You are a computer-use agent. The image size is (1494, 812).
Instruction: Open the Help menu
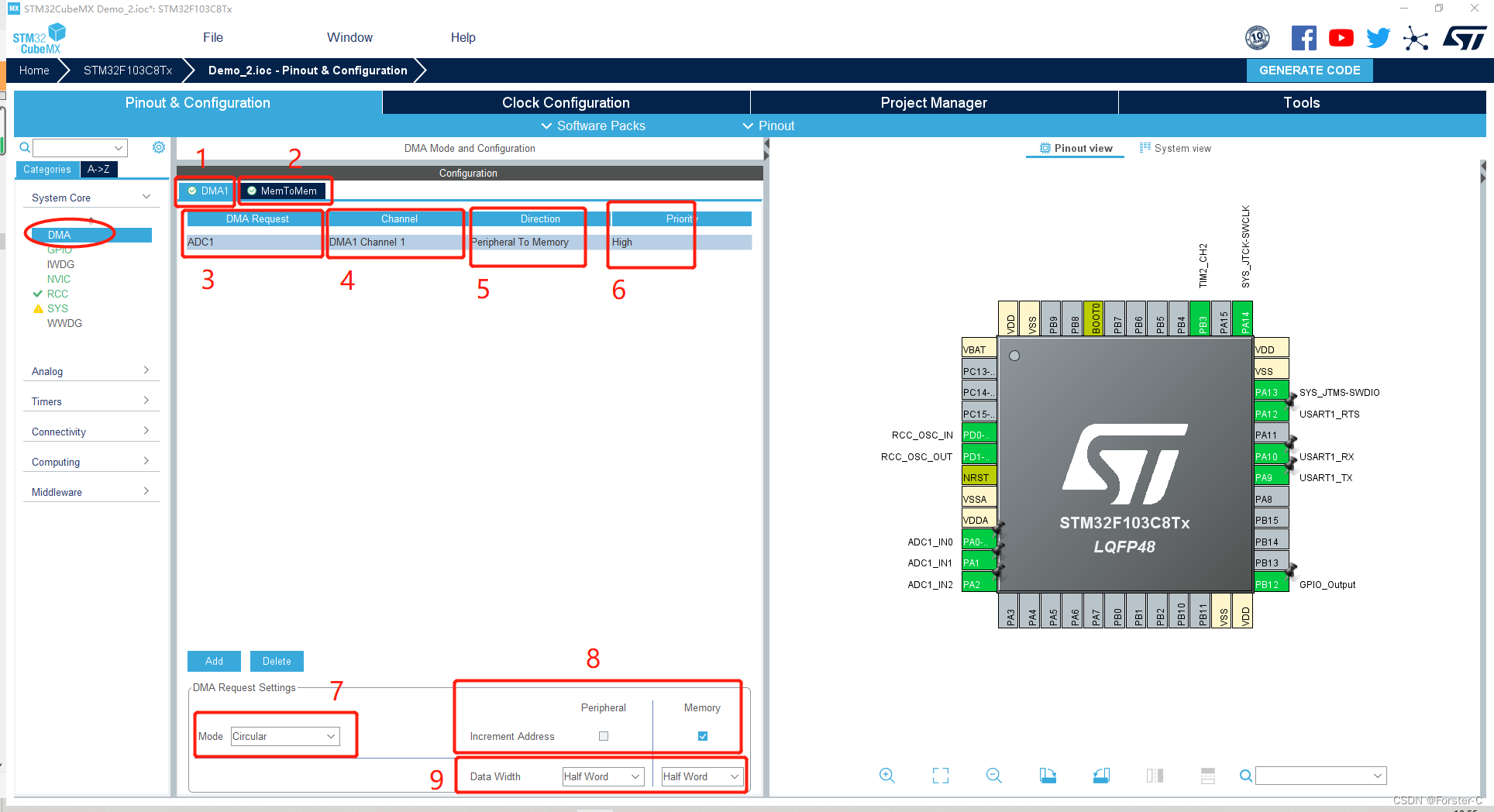(463, 37)
